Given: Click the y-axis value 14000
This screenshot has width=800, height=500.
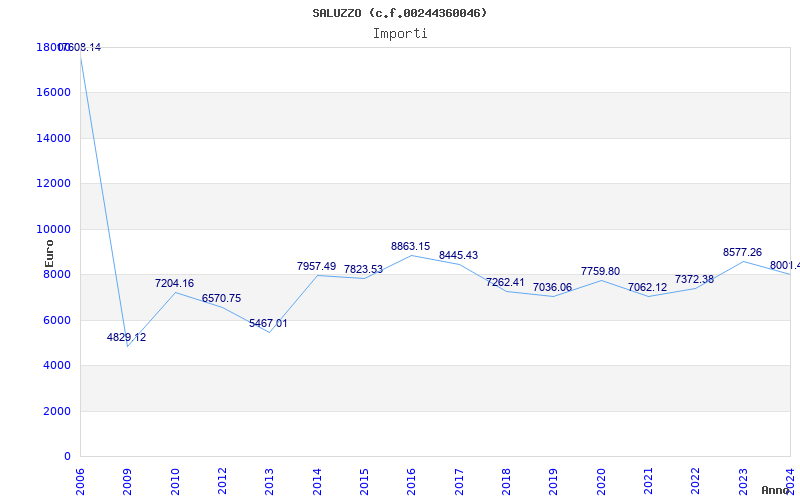Looking at the screenshot, I should [54, 138].
